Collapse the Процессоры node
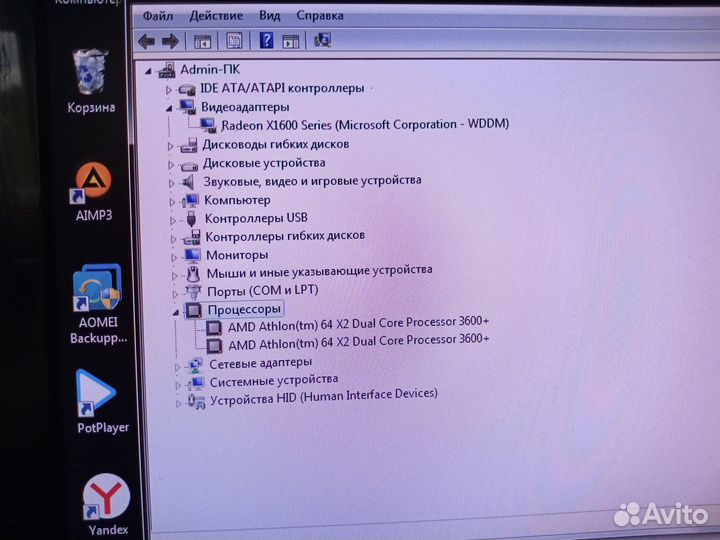 click(176, 311)
